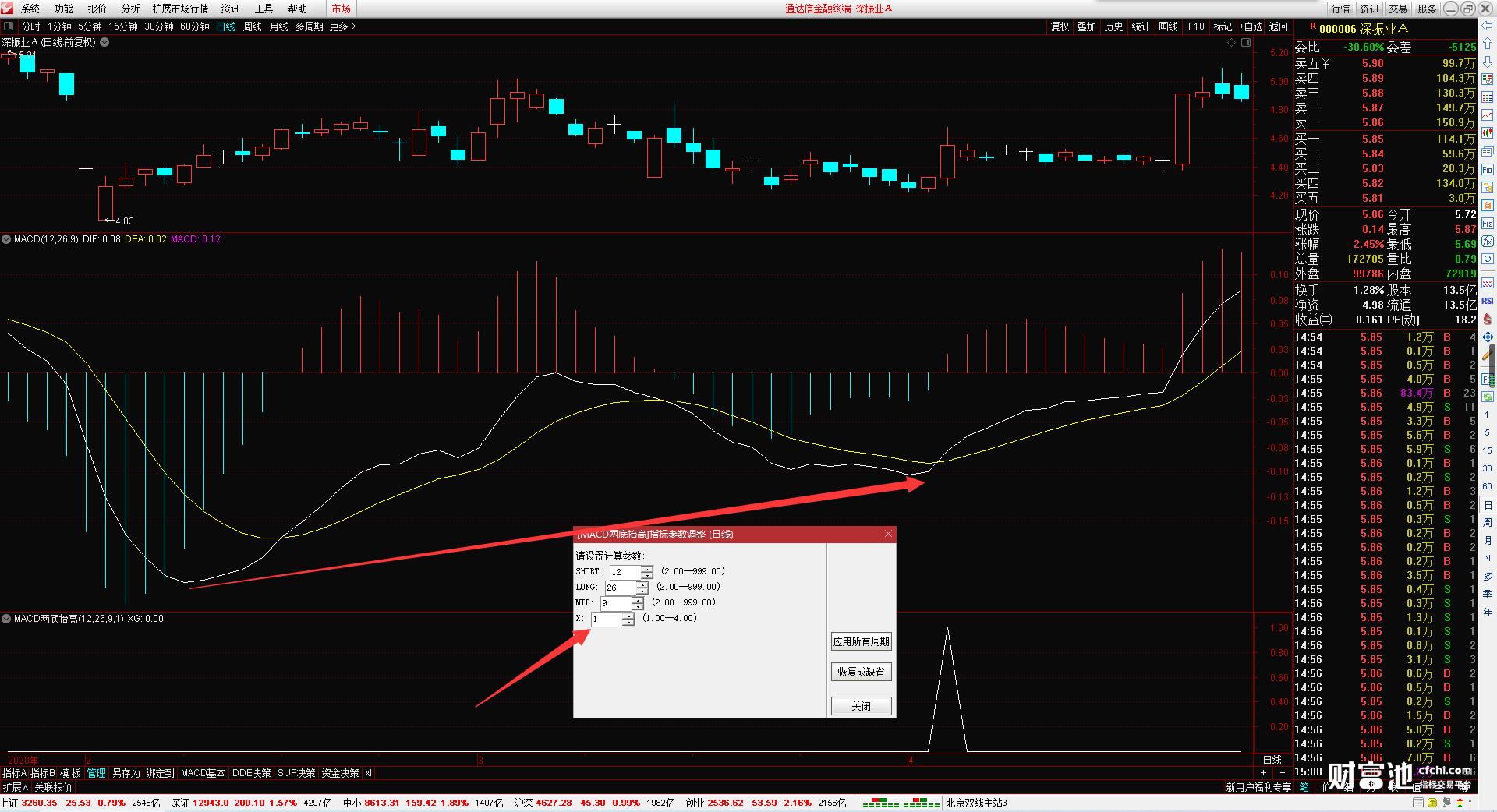Click the 交易 button at top right
The height and width of the screenshot is (812, 1497).
pyautogui.click(x=1398, y=9)
